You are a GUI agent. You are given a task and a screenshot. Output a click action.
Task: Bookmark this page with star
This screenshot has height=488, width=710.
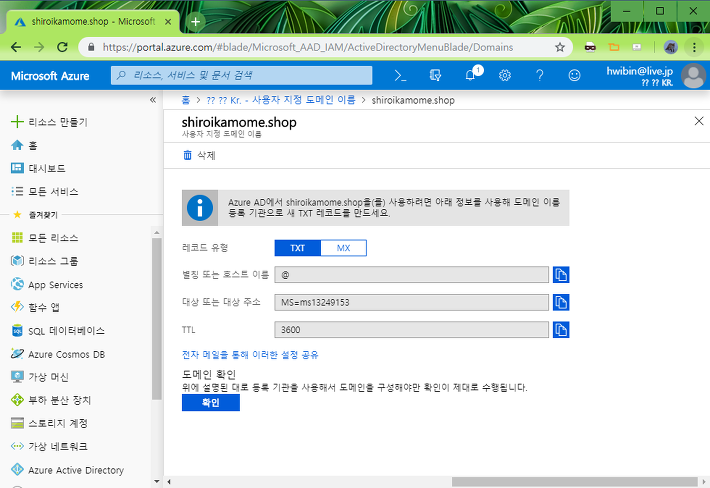560,47
